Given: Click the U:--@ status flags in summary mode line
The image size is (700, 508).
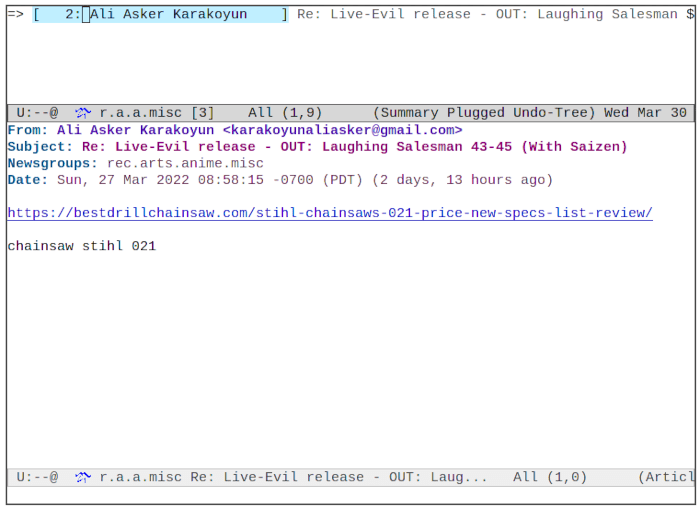Looking at the screenshot, I should [x=37, y=113].
